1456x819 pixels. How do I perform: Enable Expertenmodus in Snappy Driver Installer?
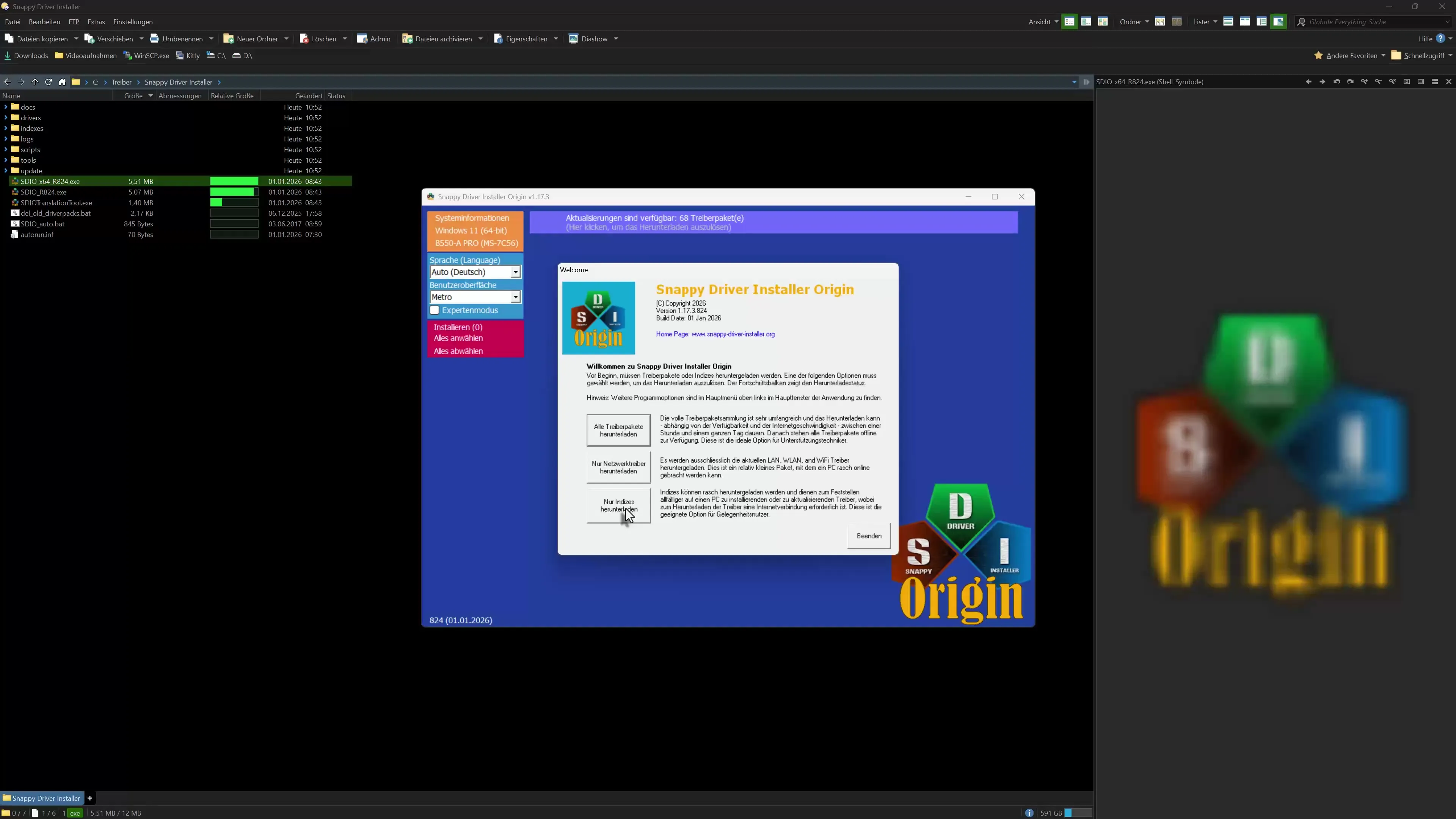435,310
